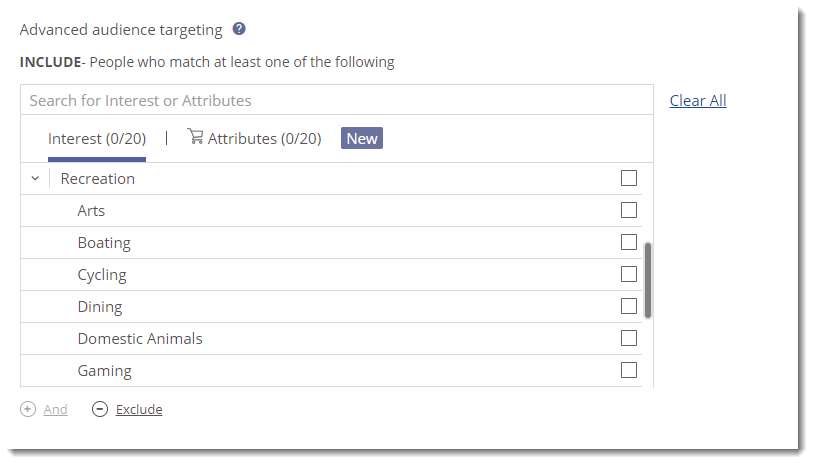Collapse the Recreation category chevron
This screenshot has height=464, width=813.
click(35, 179)
